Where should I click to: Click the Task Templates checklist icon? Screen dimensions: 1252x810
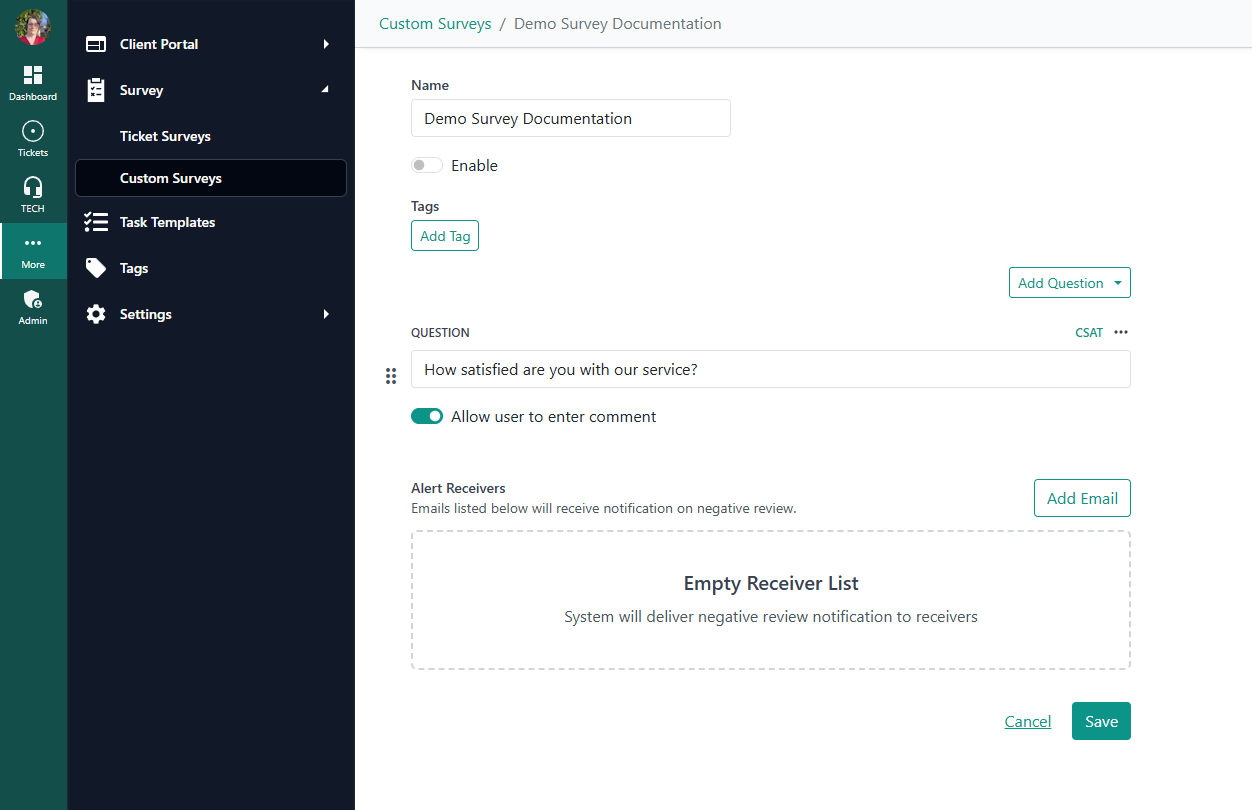click(96, 222)
